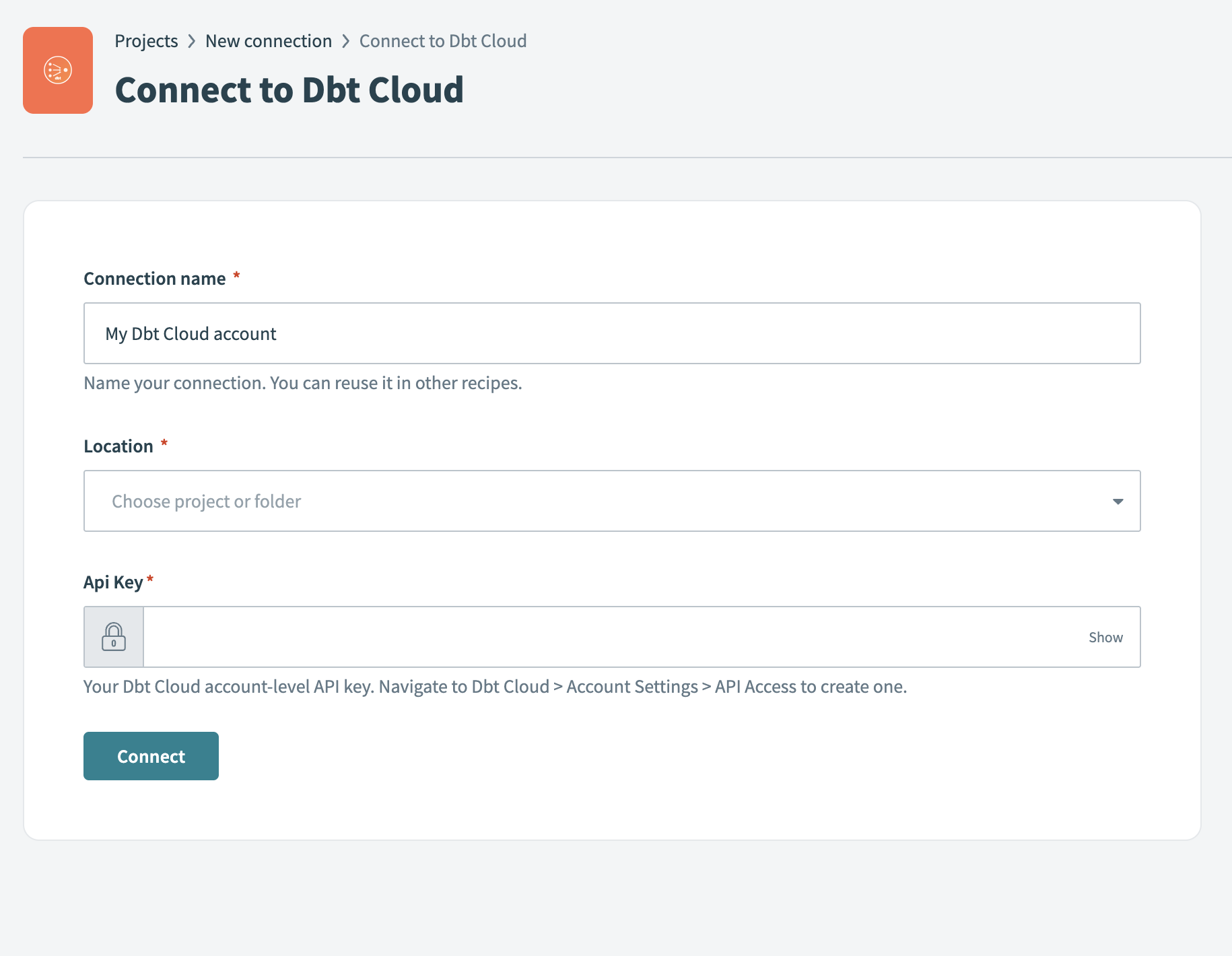The image size is (1232, 956).
Task: Navigate to the Projects breadcrumb
Action: [x=146, y=40]
